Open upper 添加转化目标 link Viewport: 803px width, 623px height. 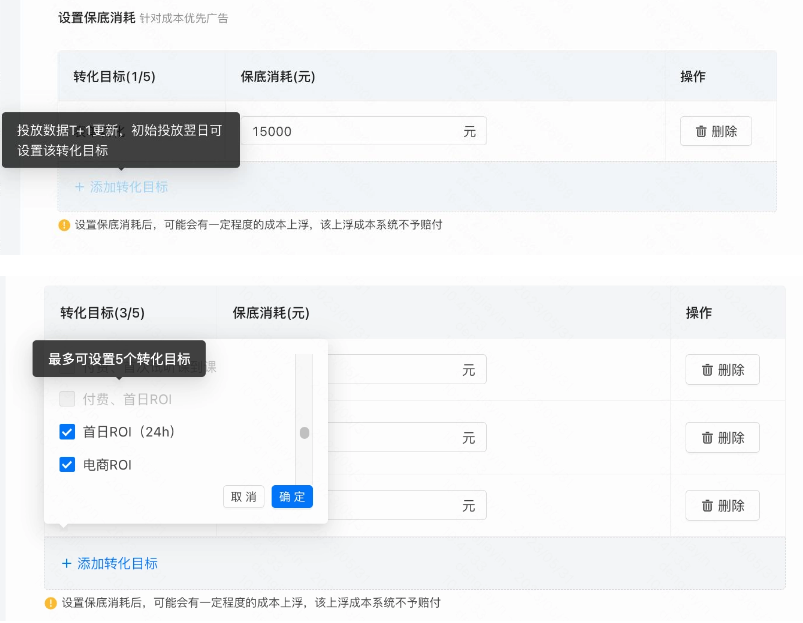[121, 186]
